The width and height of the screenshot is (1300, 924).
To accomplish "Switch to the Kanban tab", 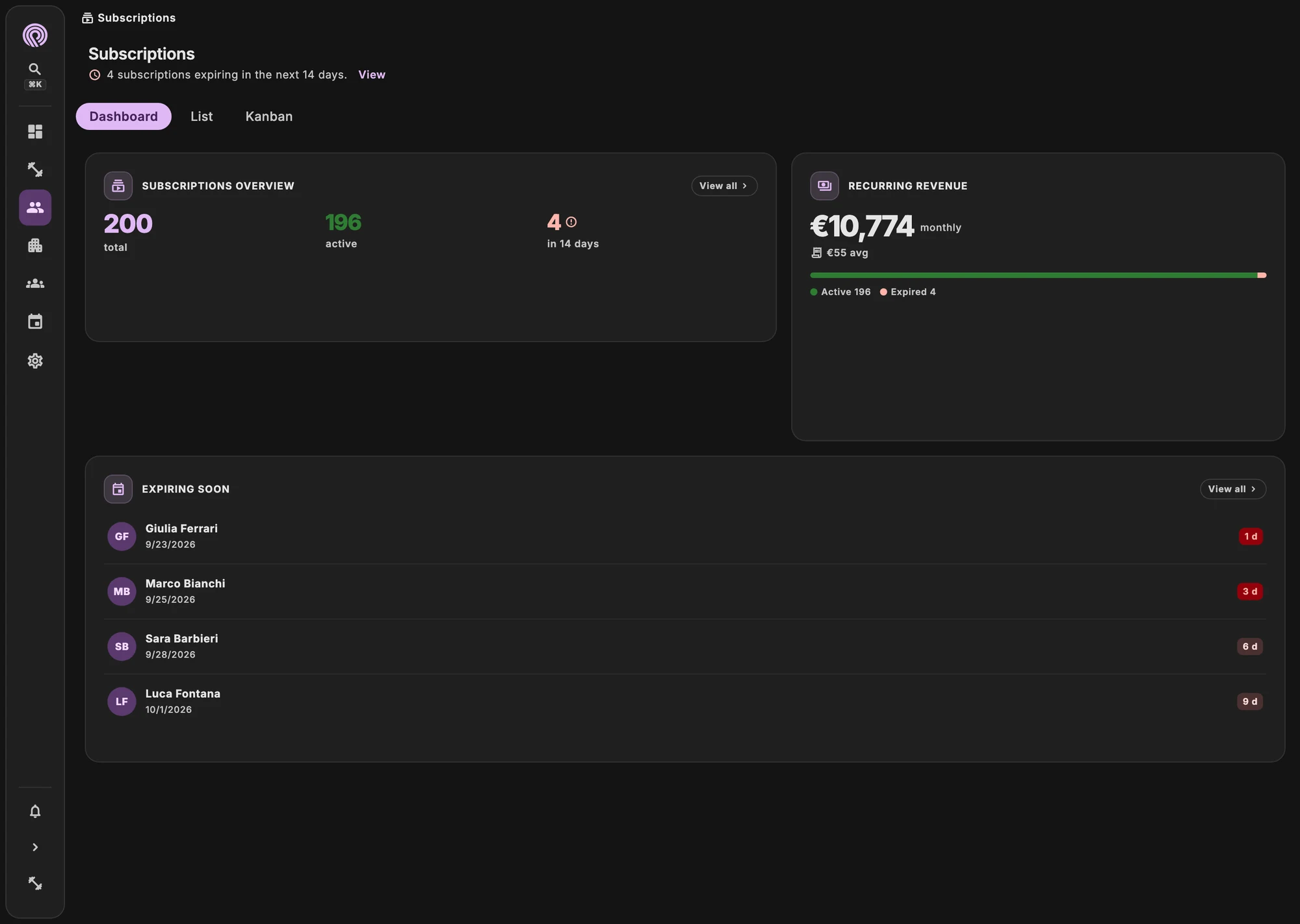I will click(x=269, y=116).
